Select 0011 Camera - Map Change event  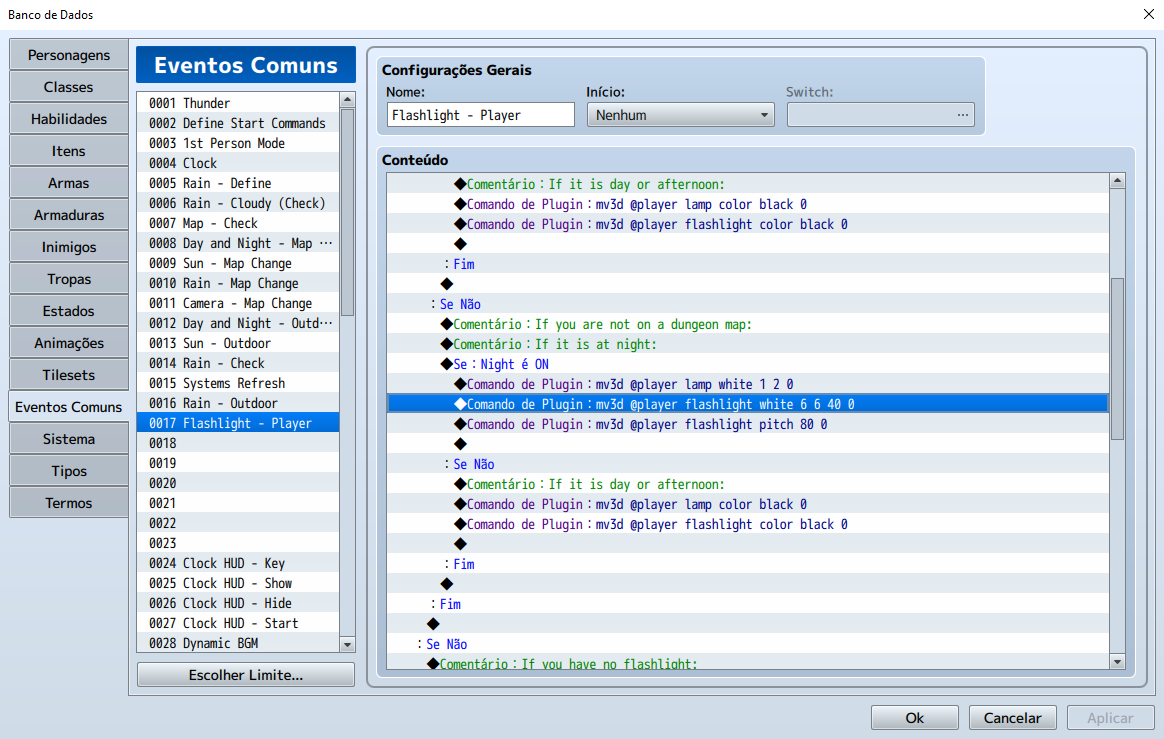click(x=238, y=303)
